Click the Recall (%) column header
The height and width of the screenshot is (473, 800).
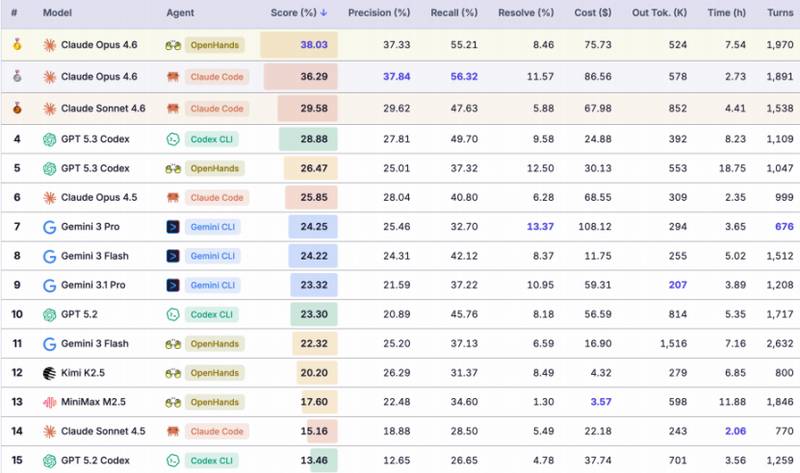(455, 13)
